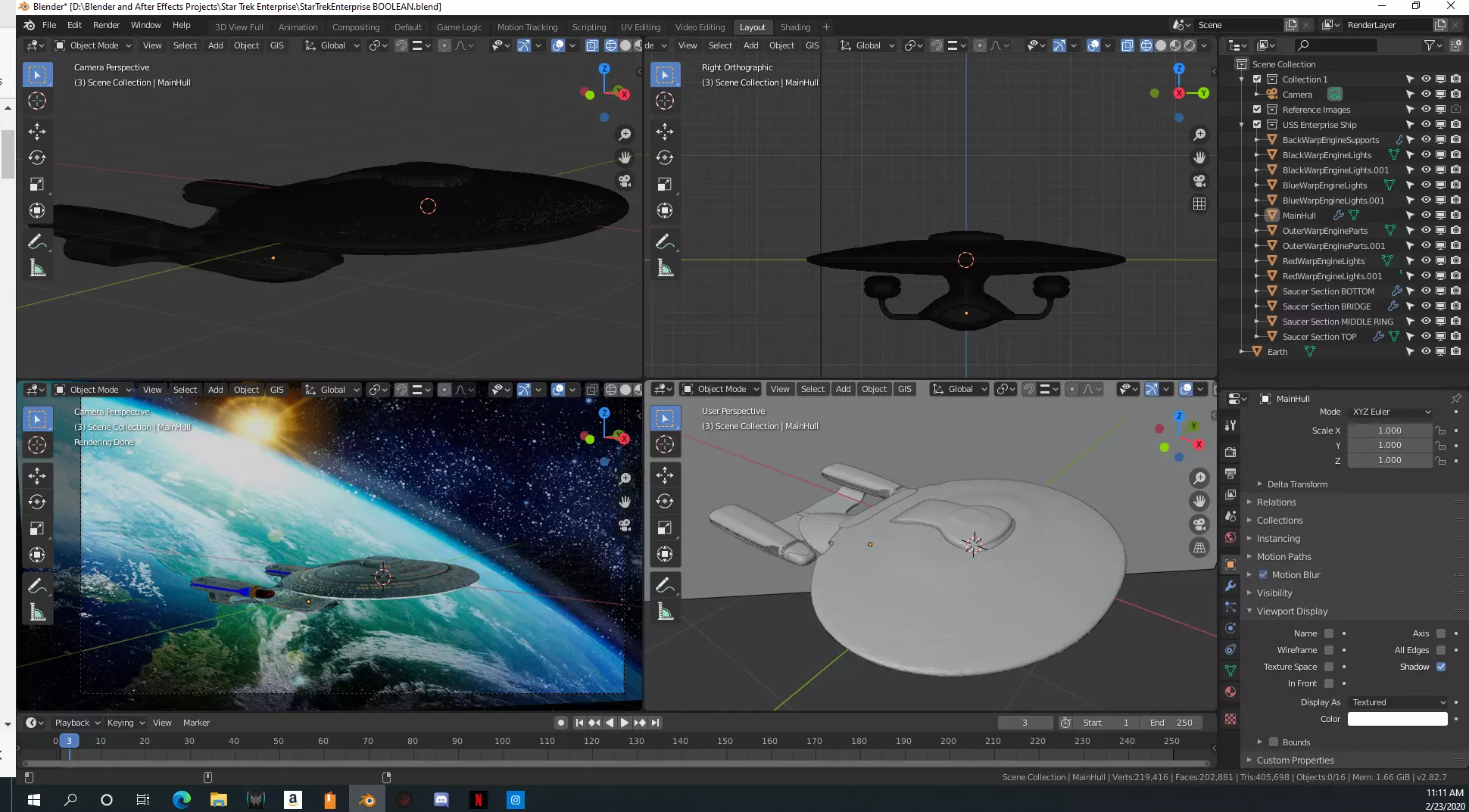Open World properties tab
Image resolution: width=1469 pixels, height=812 pixels.
tap(1230, 537)
